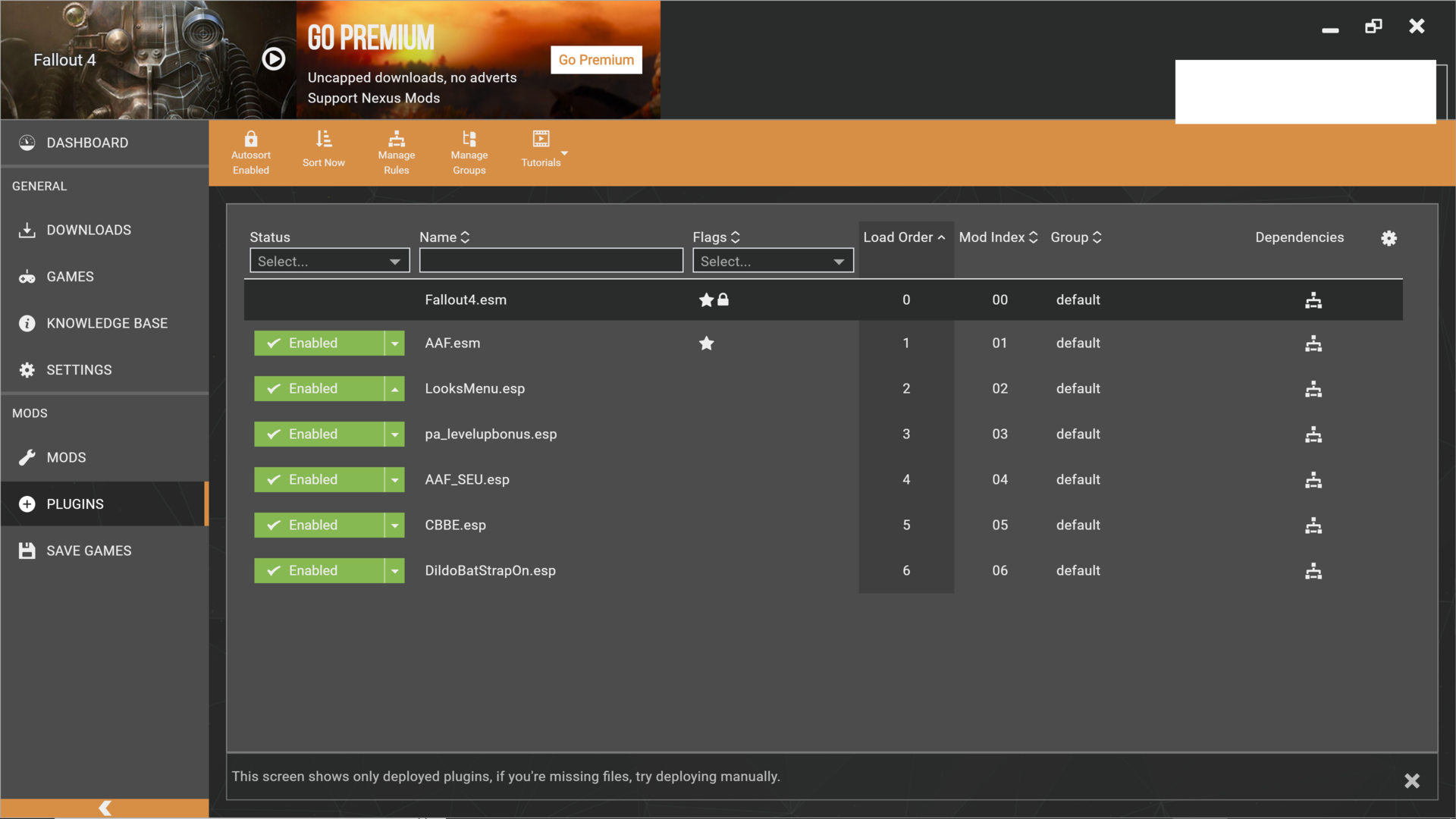Select Plugins in sidebar
This screenshot has width=1456, height=819.
click(105, 504)
